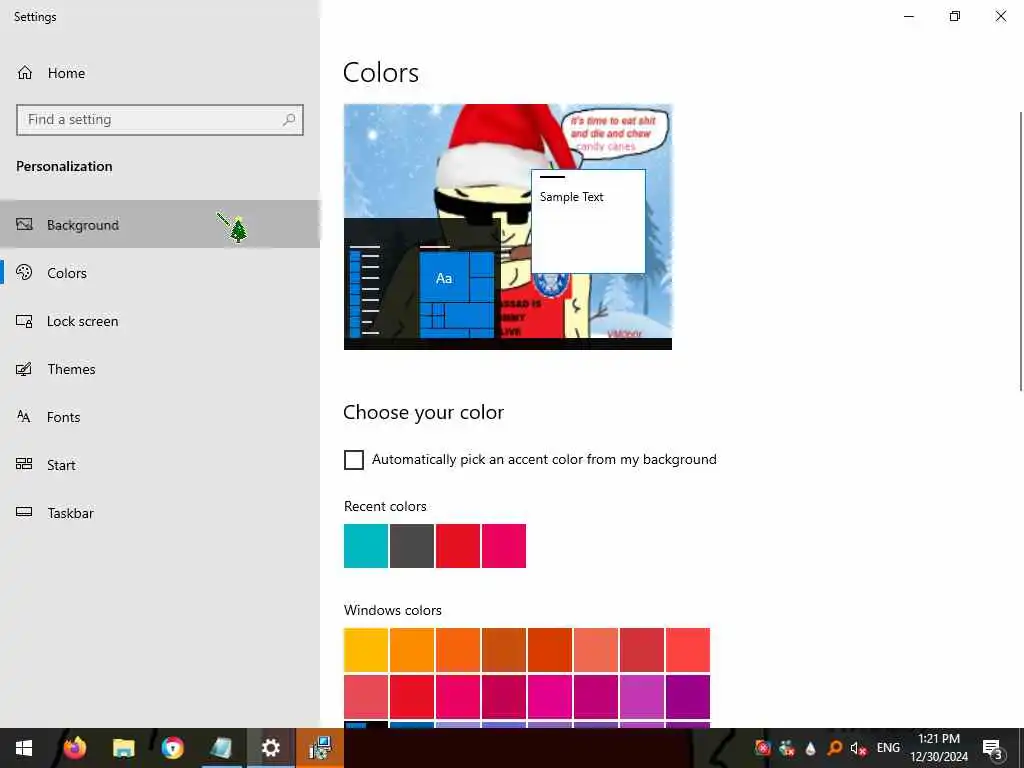The image size is (1024, 768).
Task: Choose the pale red start of second row
Action: (x=366, y=697)
